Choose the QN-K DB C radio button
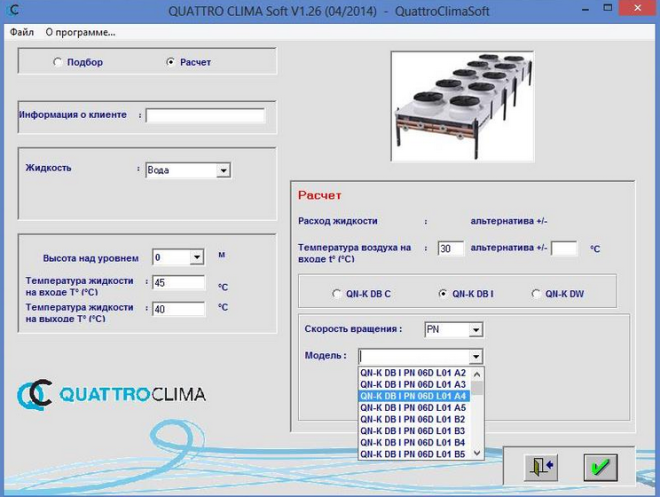Screen dimensions: 660x497 (x=336, y=294)
